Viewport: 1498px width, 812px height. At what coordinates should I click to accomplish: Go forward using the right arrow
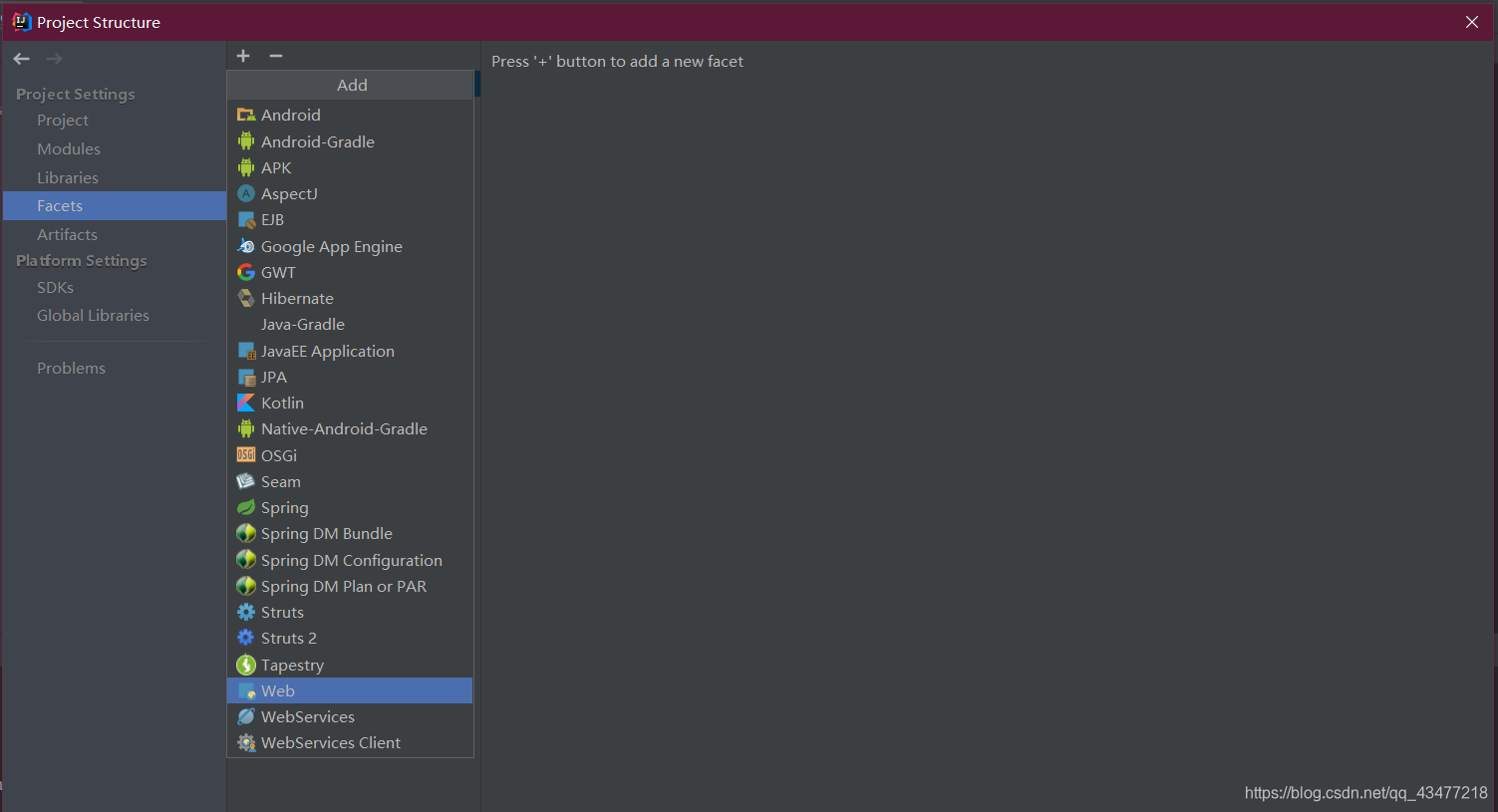click(x=54, y=59)
